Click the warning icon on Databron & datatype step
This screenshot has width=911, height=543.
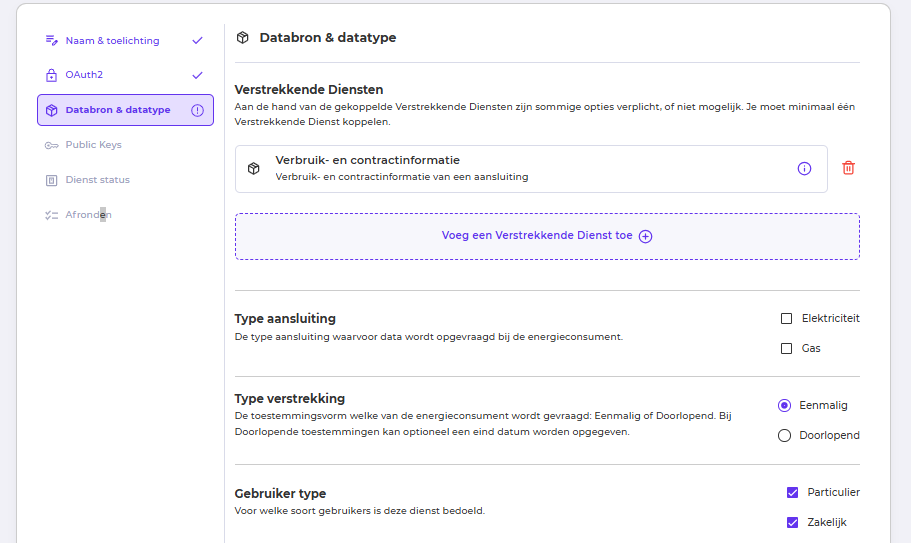198,110
